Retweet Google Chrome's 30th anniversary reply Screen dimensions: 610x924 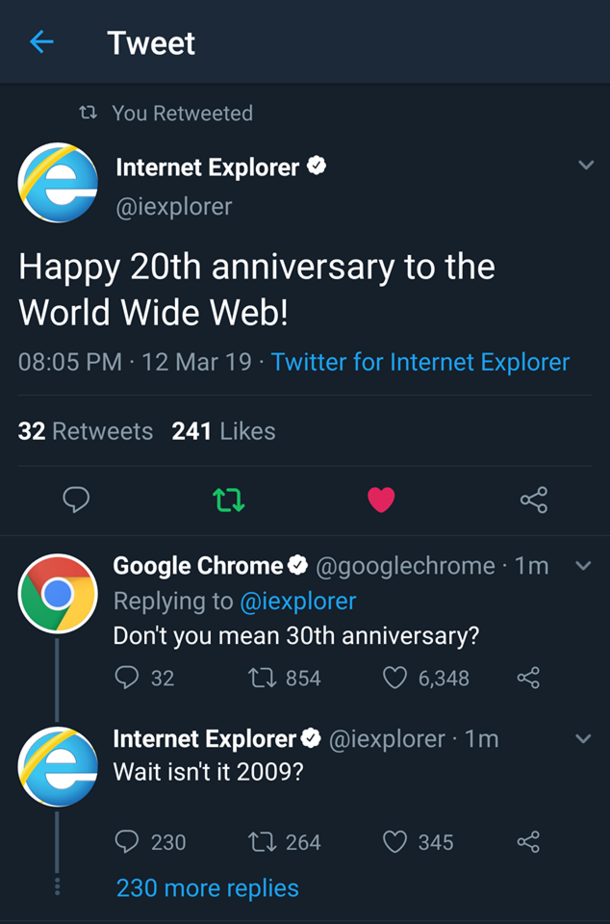(285, 678)
